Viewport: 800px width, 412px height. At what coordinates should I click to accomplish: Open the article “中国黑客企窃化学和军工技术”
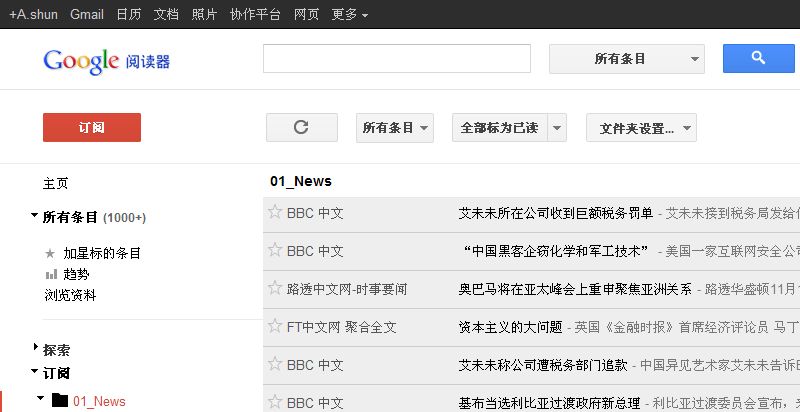point(555,251)
